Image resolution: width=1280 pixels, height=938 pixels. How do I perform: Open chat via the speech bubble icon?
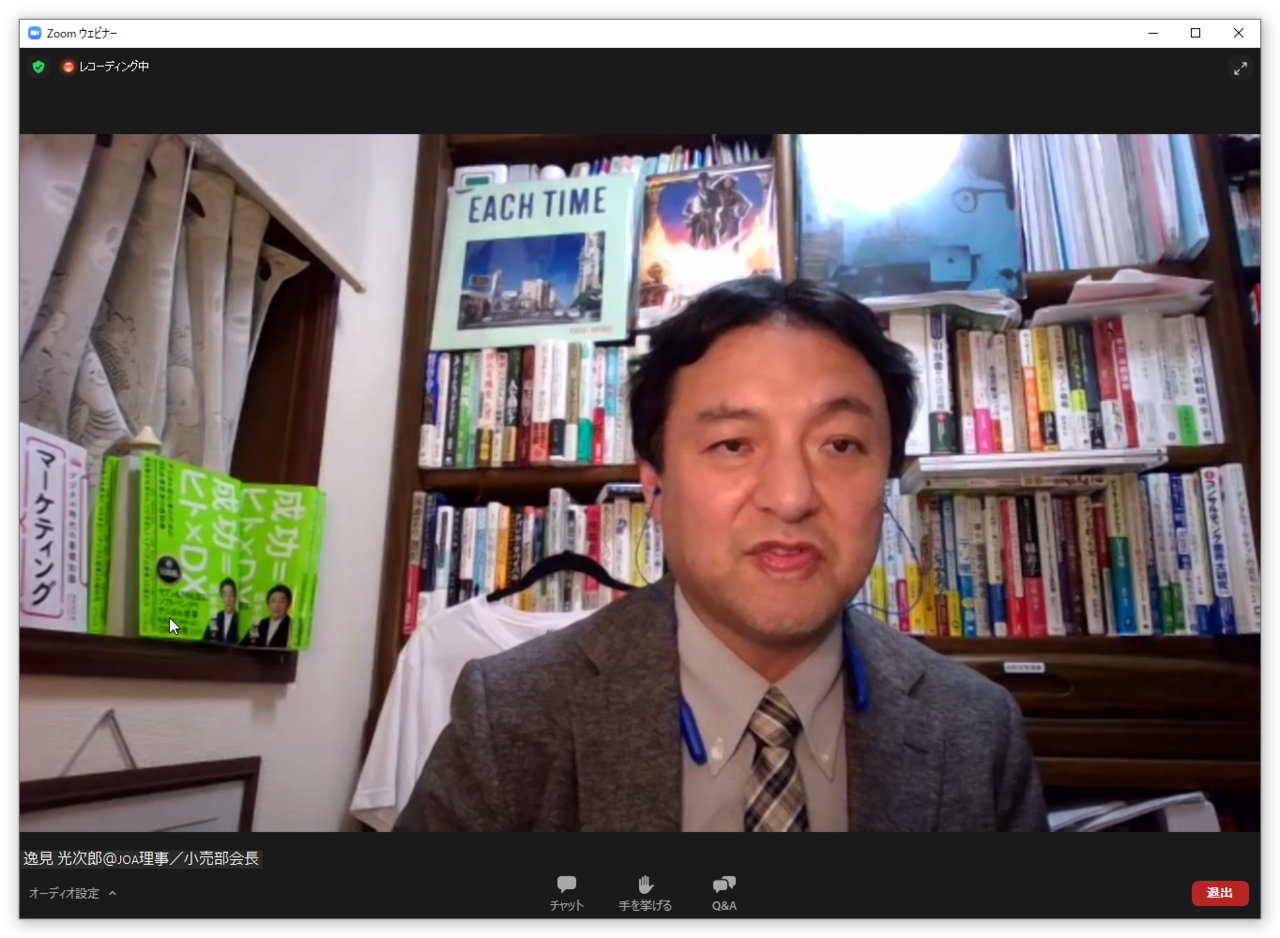(x=566, y=884)
